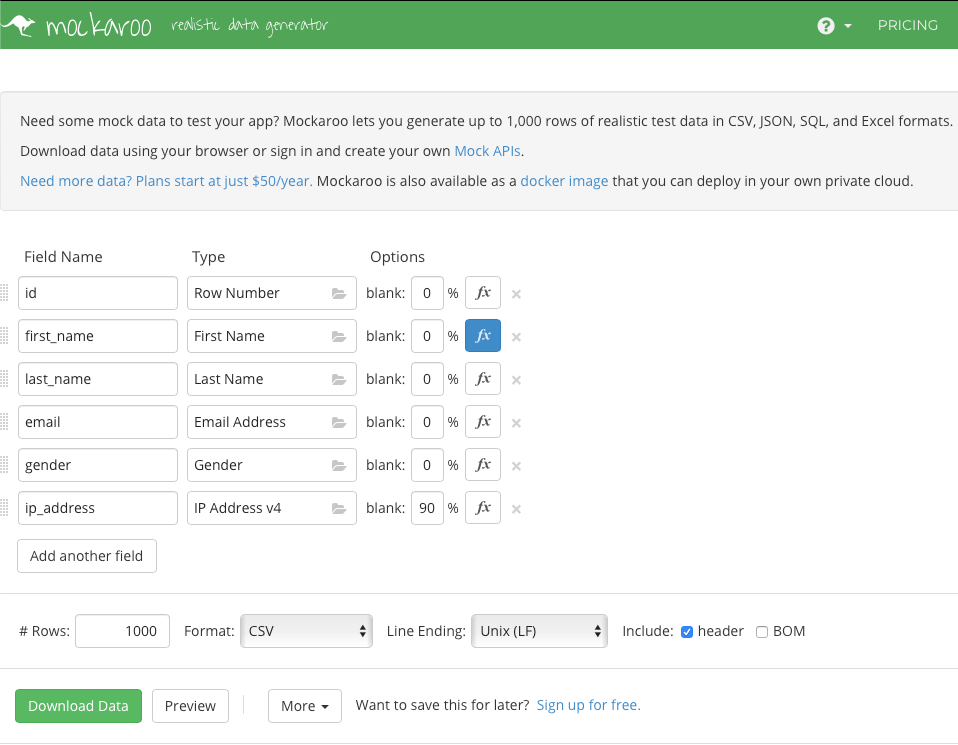Edit blank percent for first_name field
Screen dimensions: 958x745
coord(427,336)
